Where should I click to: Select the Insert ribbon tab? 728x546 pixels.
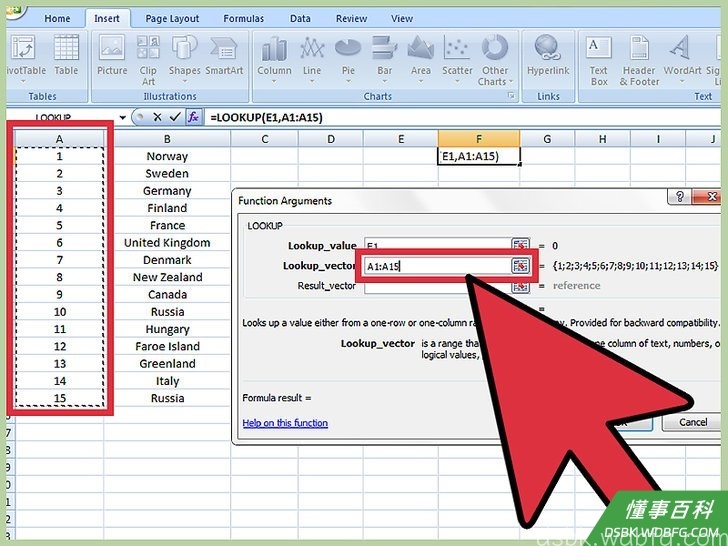pyautogui.click(x=107, y=19)
